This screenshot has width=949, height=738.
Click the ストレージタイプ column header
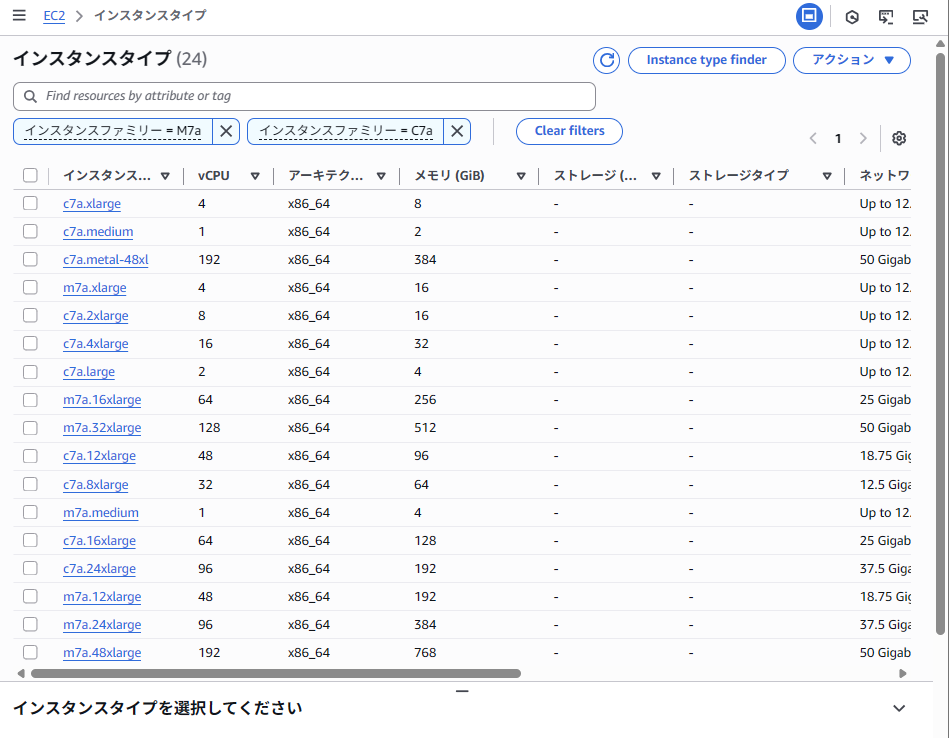[738, 176]
